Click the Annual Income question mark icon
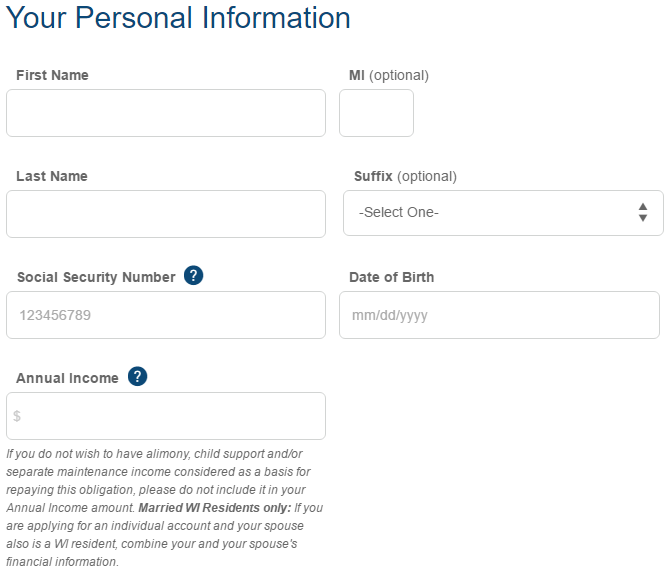The image size is (667, 573). click(137, 376)
